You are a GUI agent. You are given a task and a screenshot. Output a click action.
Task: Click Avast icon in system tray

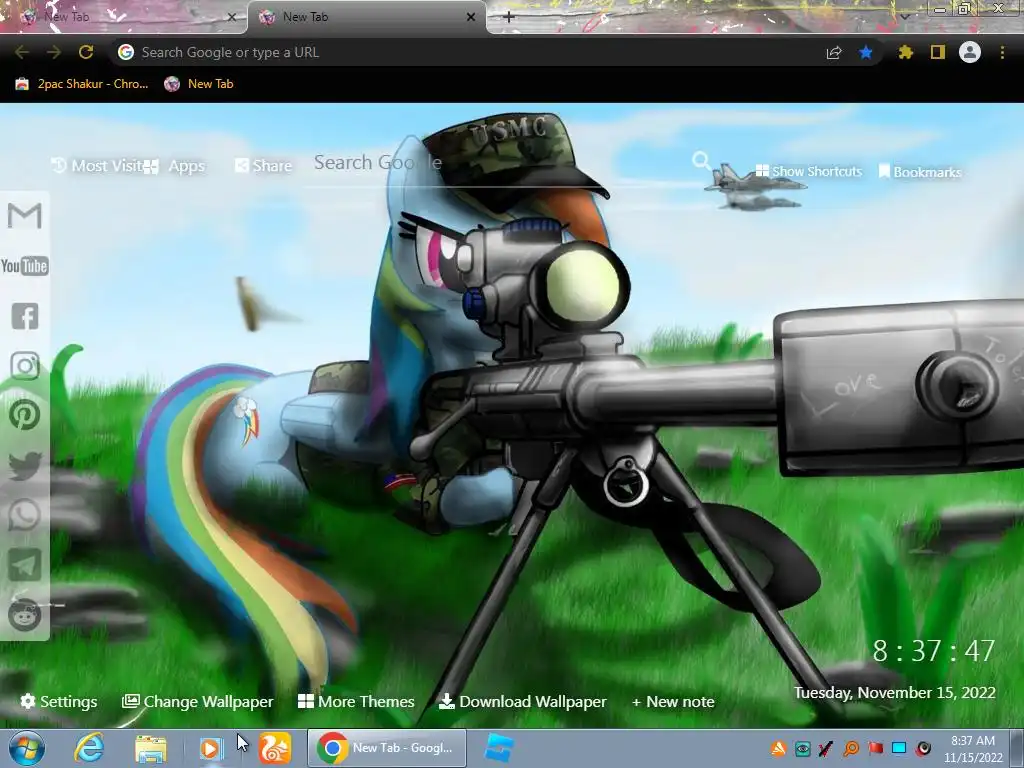click(x=778, y=749)
